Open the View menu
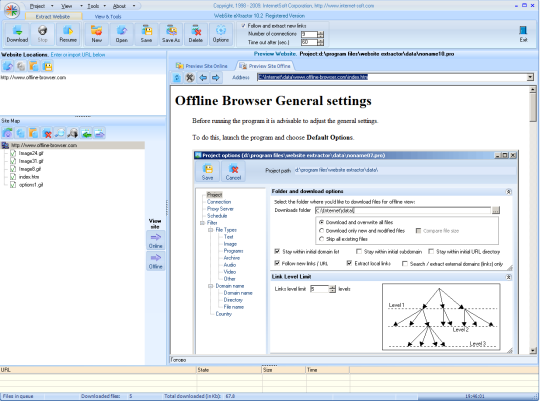The image size is (540, 401). (x=66, y=6)
